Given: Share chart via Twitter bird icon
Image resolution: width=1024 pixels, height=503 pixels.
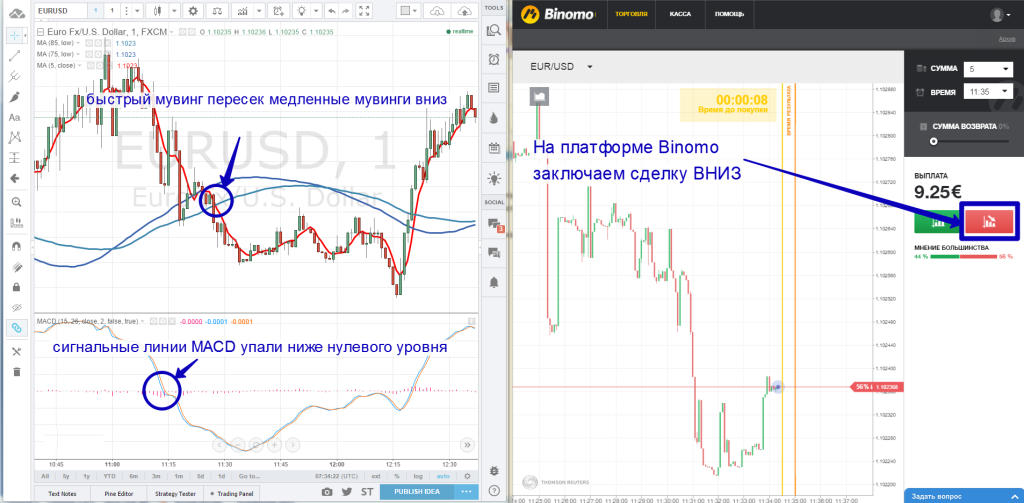Looking at the screenshot, I should click(x=347, y=491).
